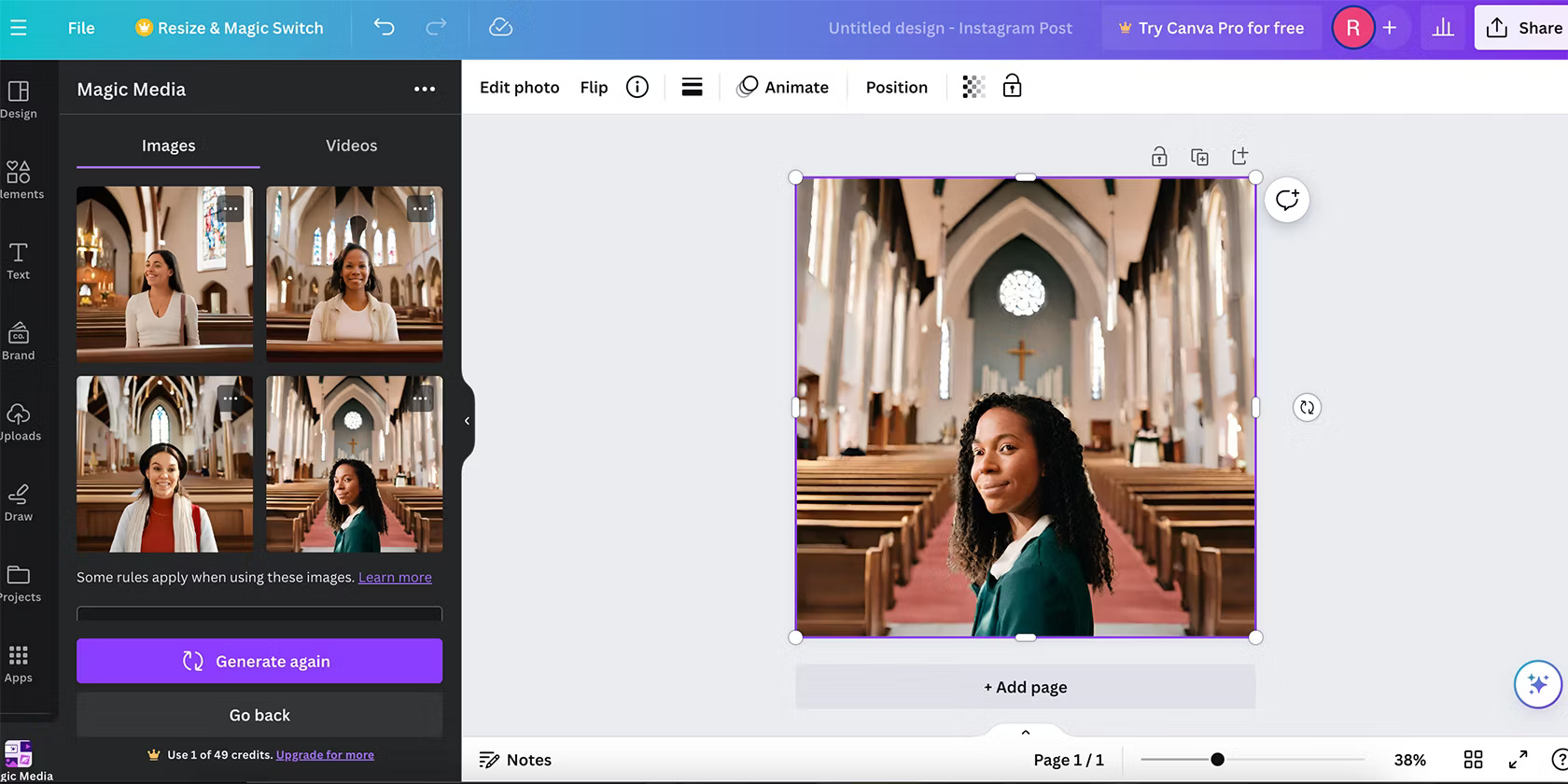This screenshot has width=1568, height=784.
Task: Click the undo arrow icon
Action: pos(384,27)
